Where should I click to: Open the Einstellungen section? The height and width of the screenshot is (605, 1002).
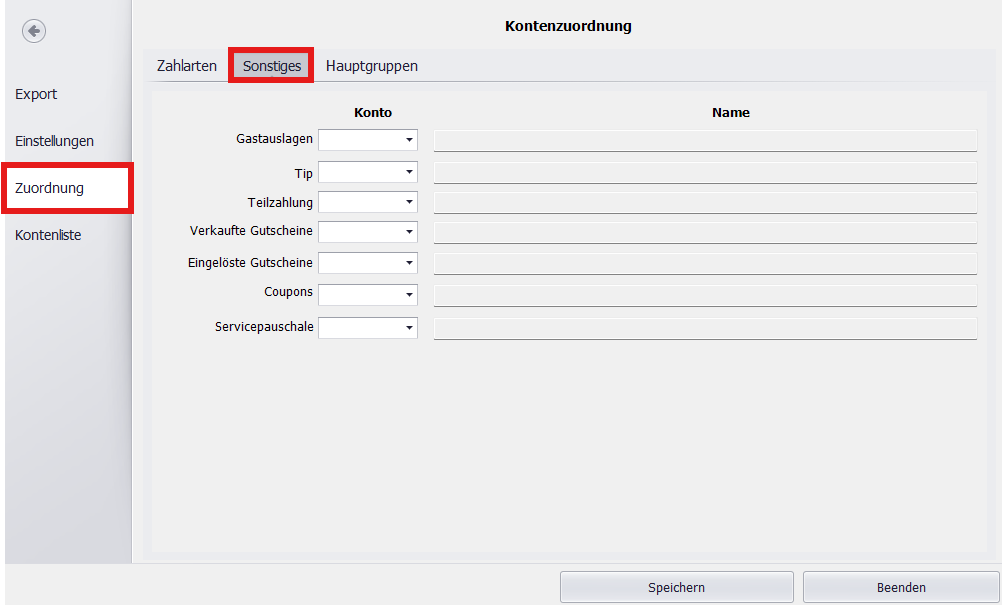[x=55, y=140]
